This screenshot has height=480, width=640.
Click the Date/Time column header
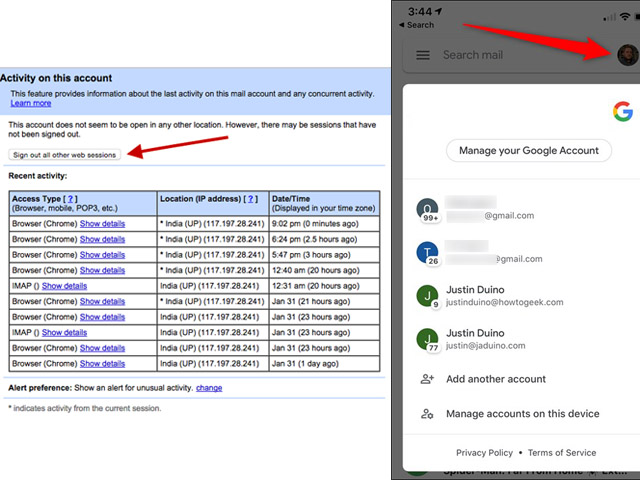324,203
